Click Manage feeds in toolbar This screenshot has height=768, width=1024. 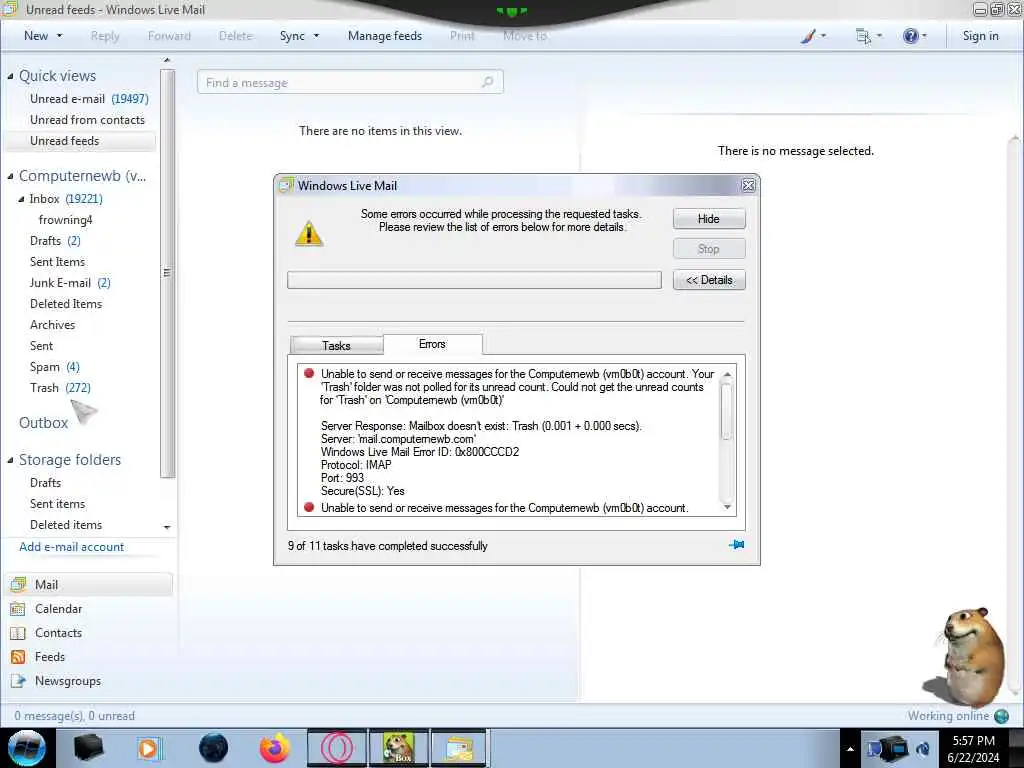(x=385, y=36)
